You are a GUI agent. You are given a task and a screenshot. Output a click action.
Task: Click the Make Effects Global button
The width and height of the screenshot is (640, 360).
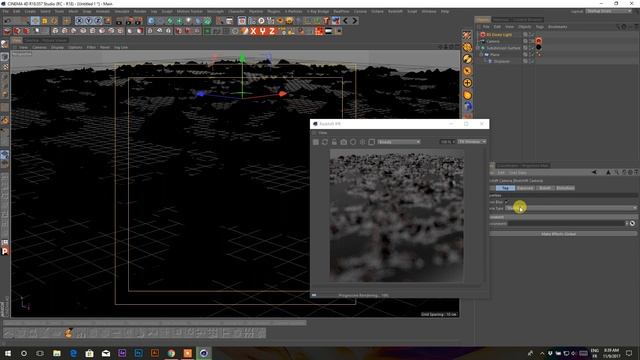click(x=563, y=234)
